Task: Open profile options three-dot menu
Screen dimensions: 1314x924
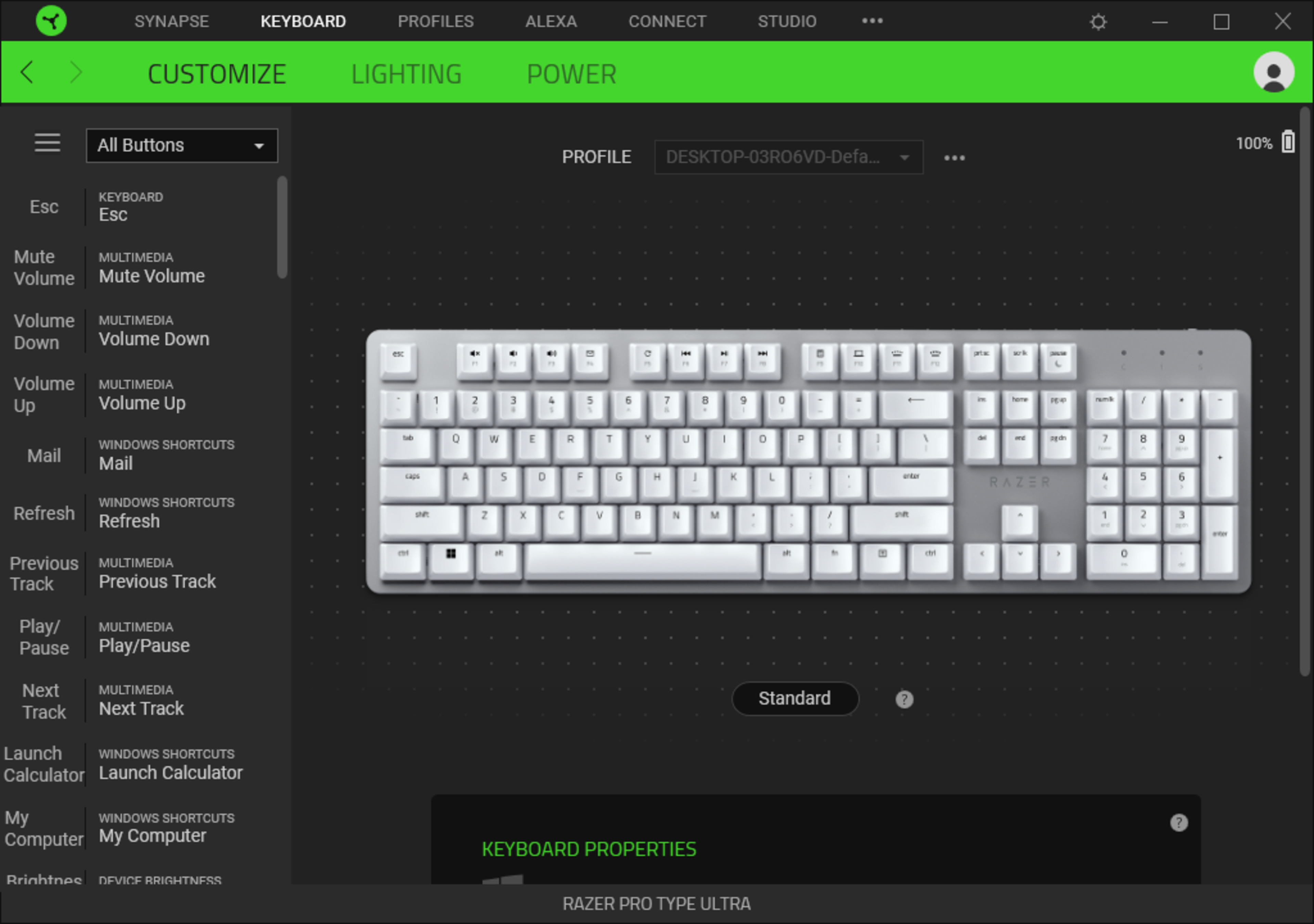Action: (x=954, y=158)
